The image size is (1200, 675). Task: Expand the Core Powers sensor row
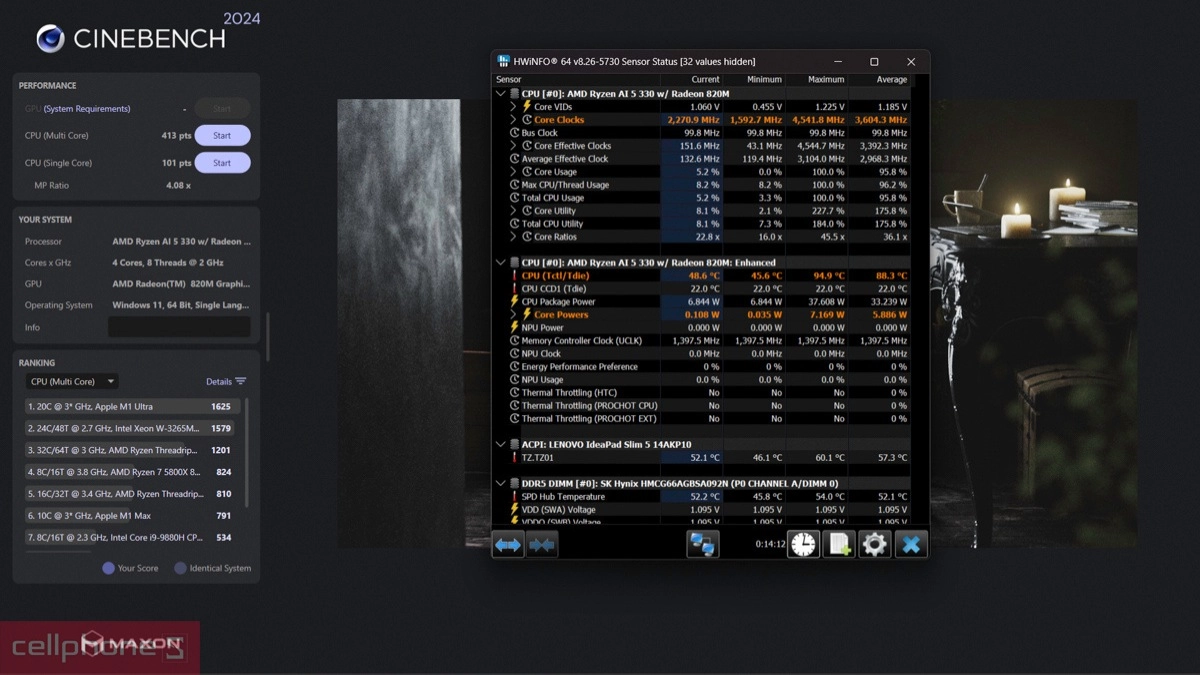(514, 315)
